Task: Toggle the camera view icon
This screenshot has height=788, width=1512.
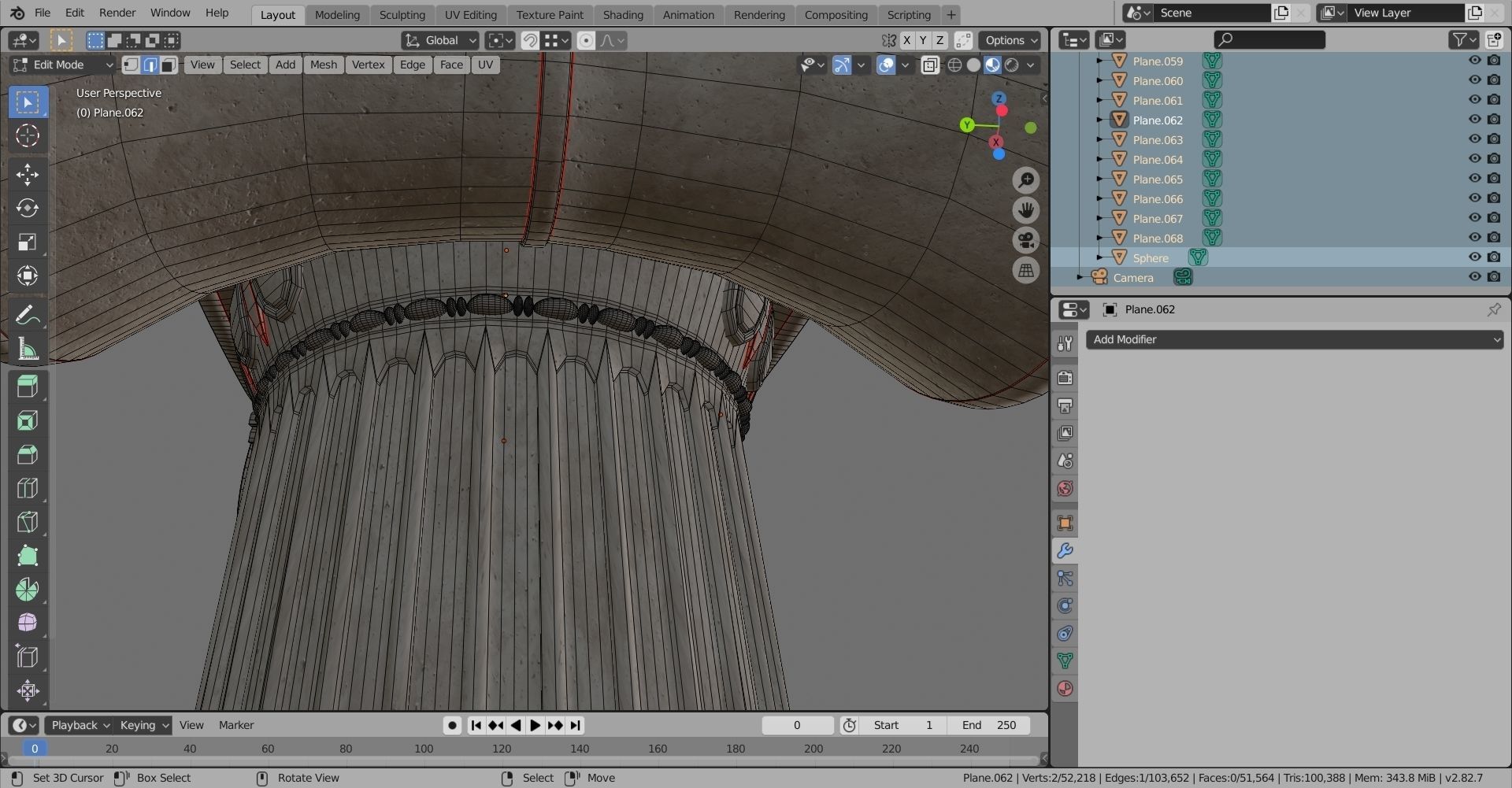Action: tap(1026, 240)
